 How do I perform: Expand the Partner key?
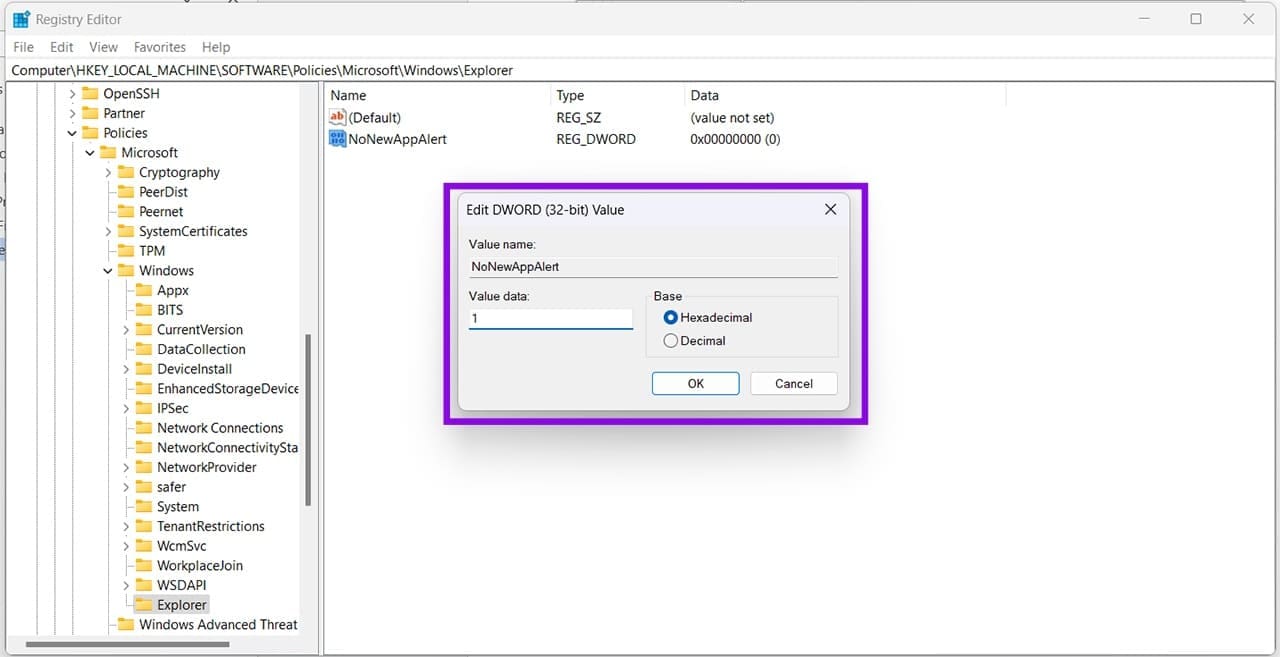point(72,113)
